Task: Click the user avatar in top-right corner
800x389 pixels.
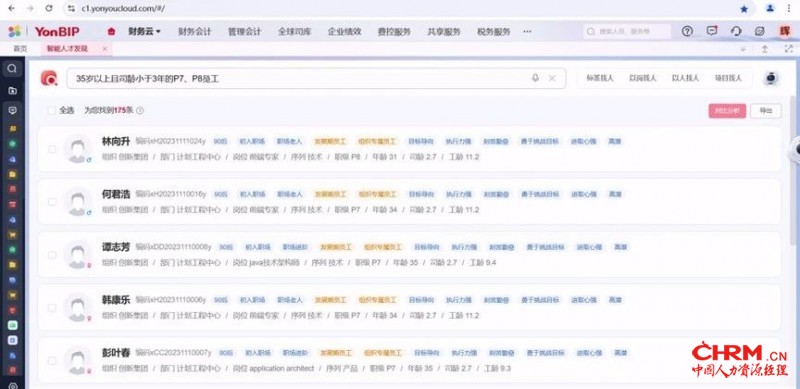Action: (x=784, y=31)
